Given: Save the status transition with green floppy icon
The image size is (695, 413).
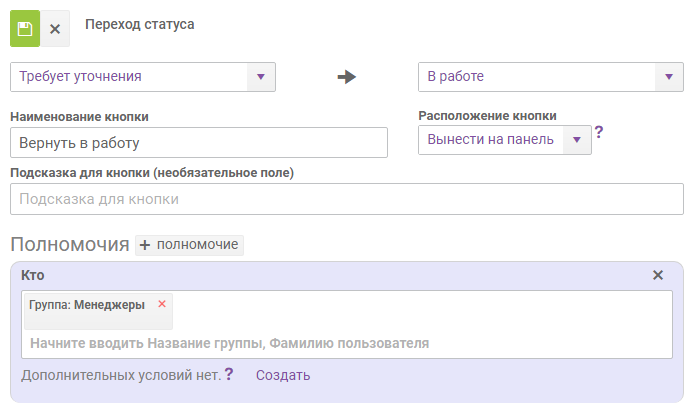Looking at the screenshot, I should point(25,29).
